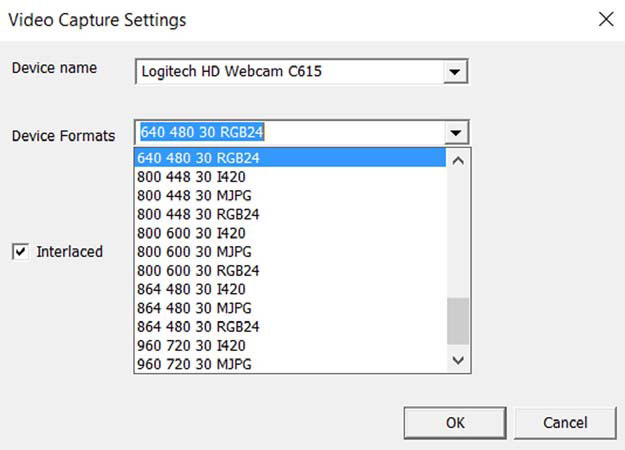
Task: Choose 864 480 30 MJPG format
Action: [291, 308]
